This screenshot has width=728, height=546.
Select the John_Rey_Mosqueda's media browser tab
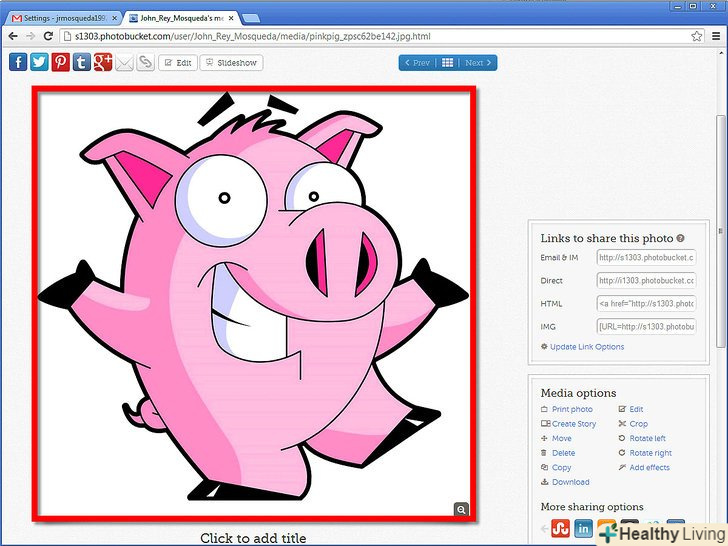point(180,18)
